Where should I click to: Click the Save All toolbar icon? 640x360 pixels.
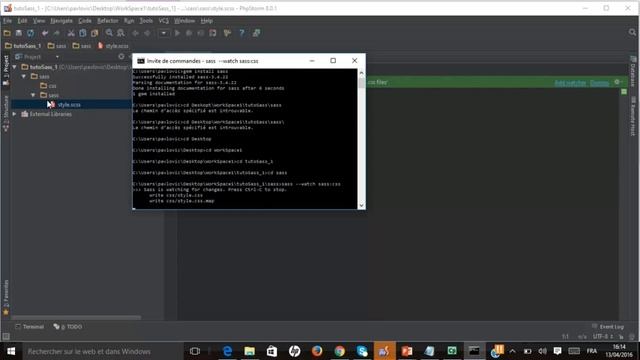(19, 33)
